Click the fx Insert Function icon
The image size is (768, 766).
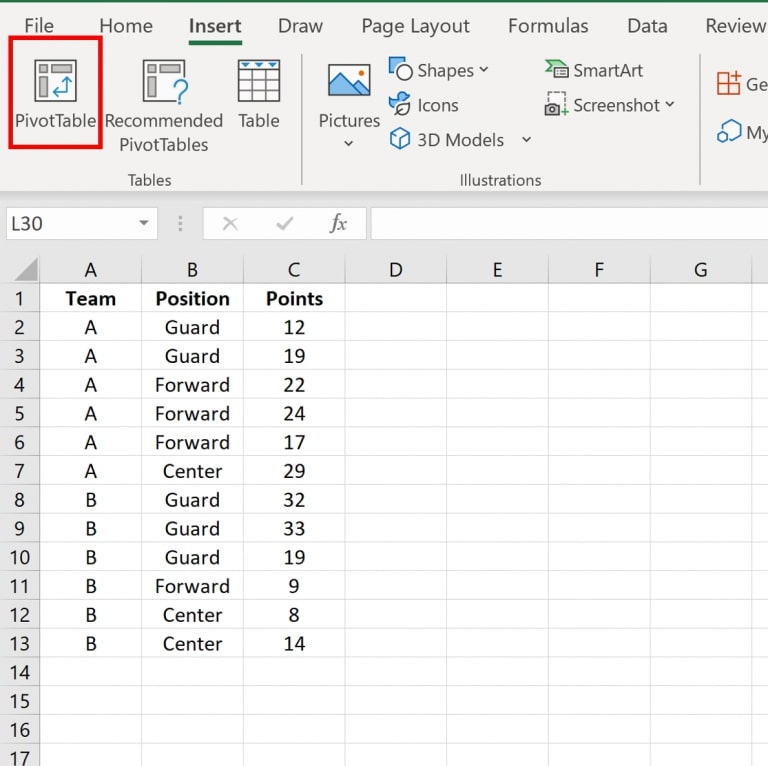pos(338,224)
